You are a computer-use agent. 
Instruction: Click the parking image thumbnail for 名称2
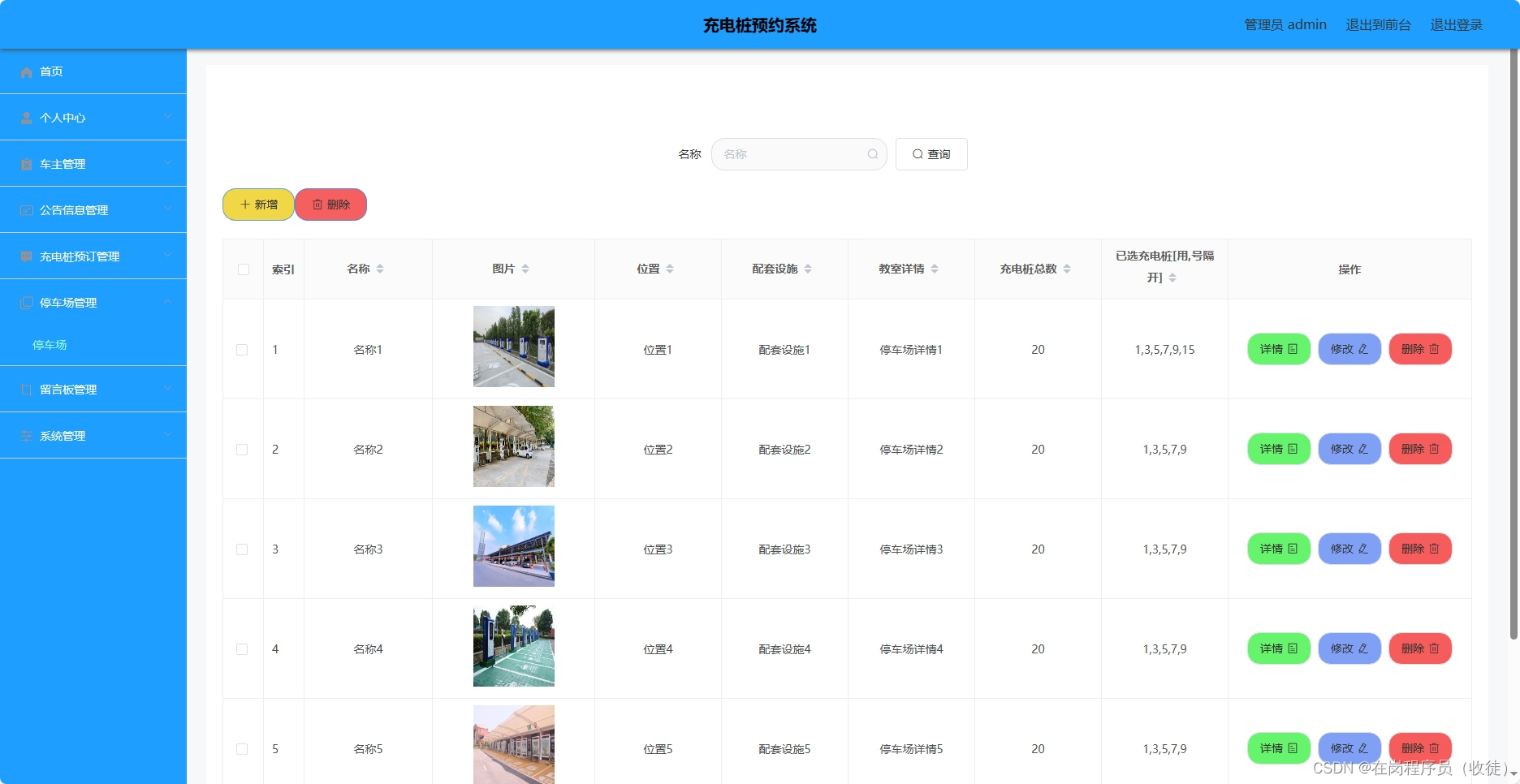[x=514, y=446]
